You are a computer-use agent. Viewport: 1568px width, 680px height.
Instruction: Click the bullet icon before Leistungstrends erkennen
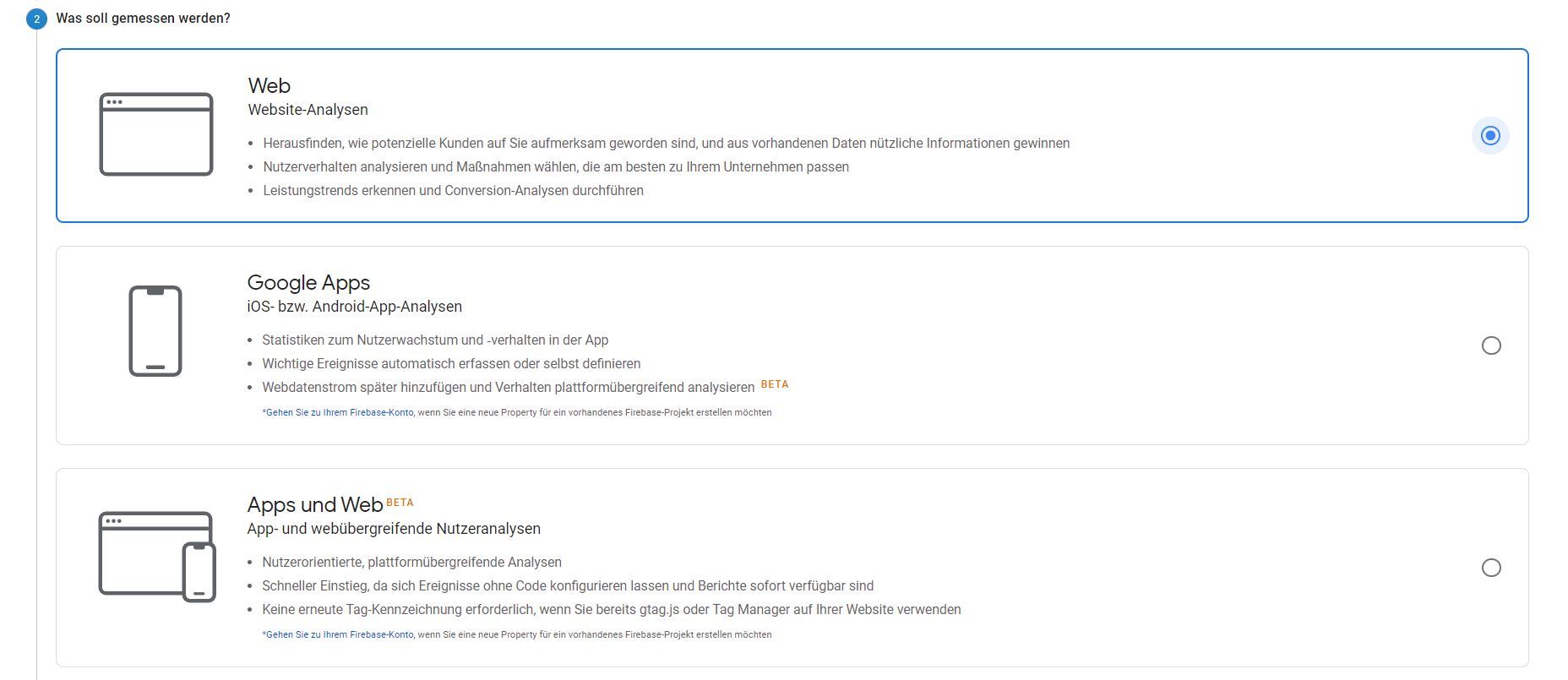[x=250, y=190]
